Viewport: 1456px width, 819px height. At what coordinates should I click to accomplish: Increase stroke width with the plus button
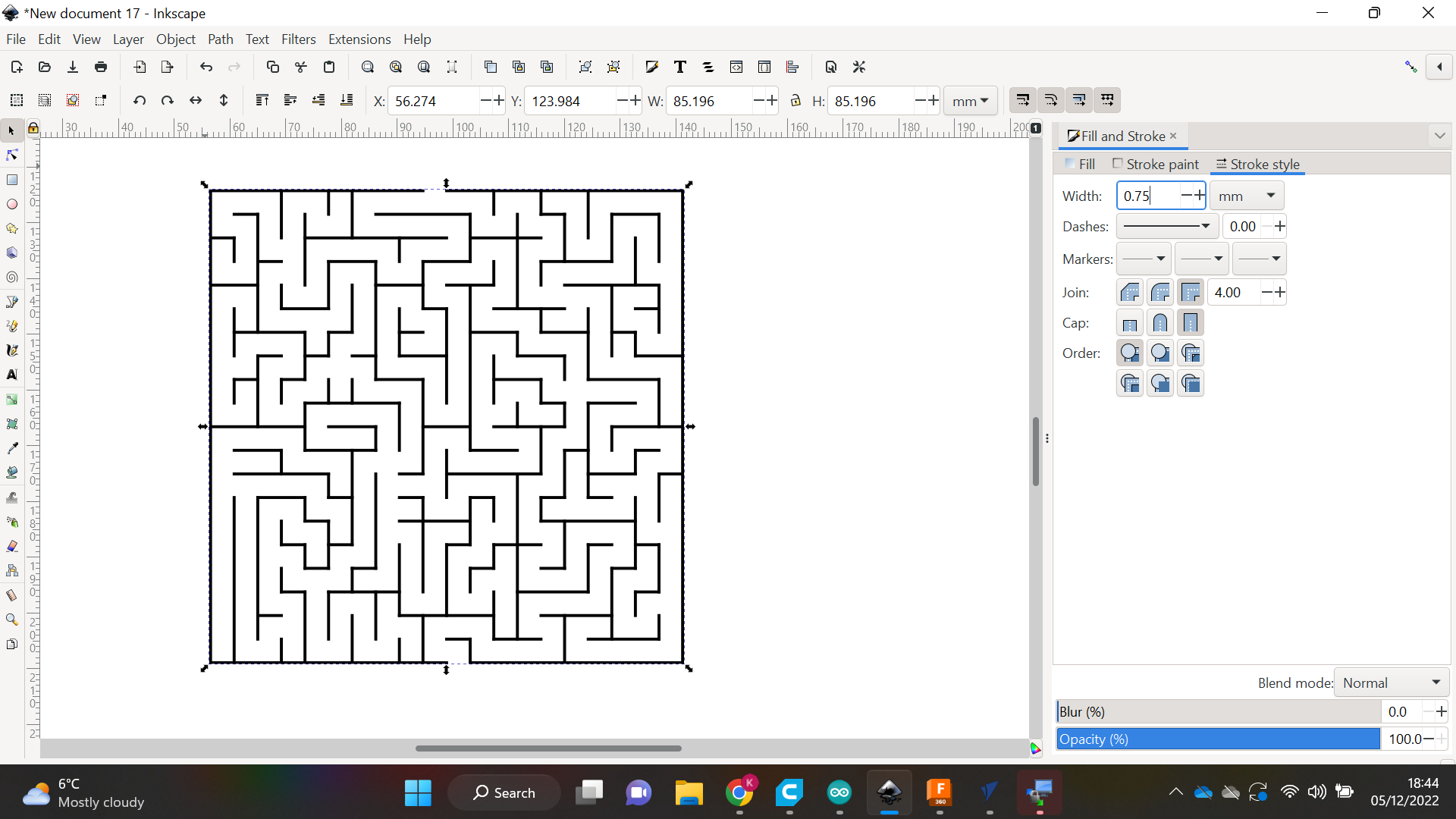coord(1200,195)
